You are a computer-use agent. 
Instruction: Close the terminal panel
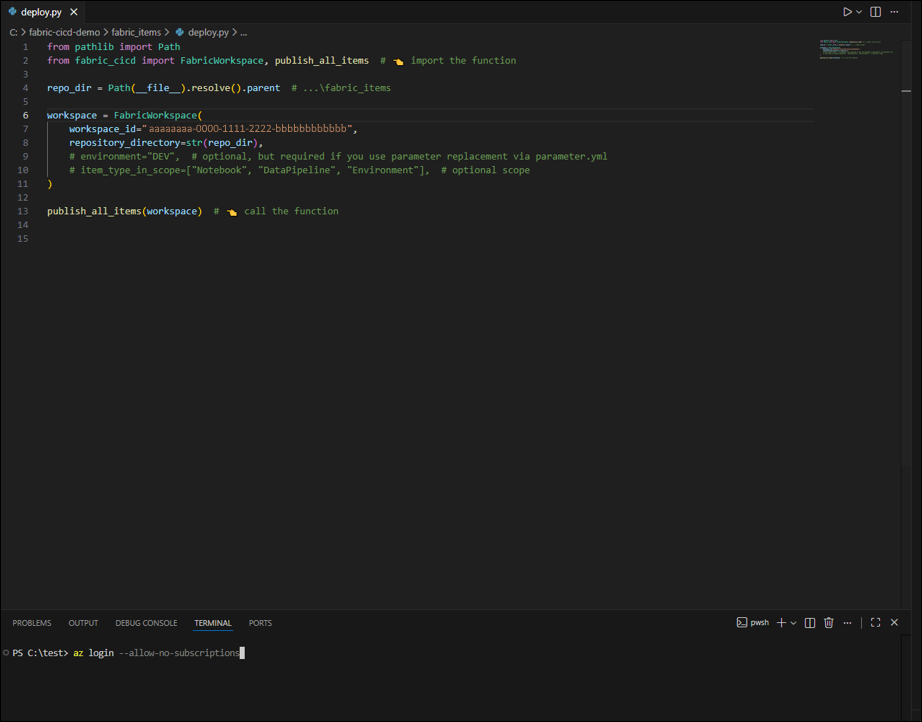tap(894, 623)
